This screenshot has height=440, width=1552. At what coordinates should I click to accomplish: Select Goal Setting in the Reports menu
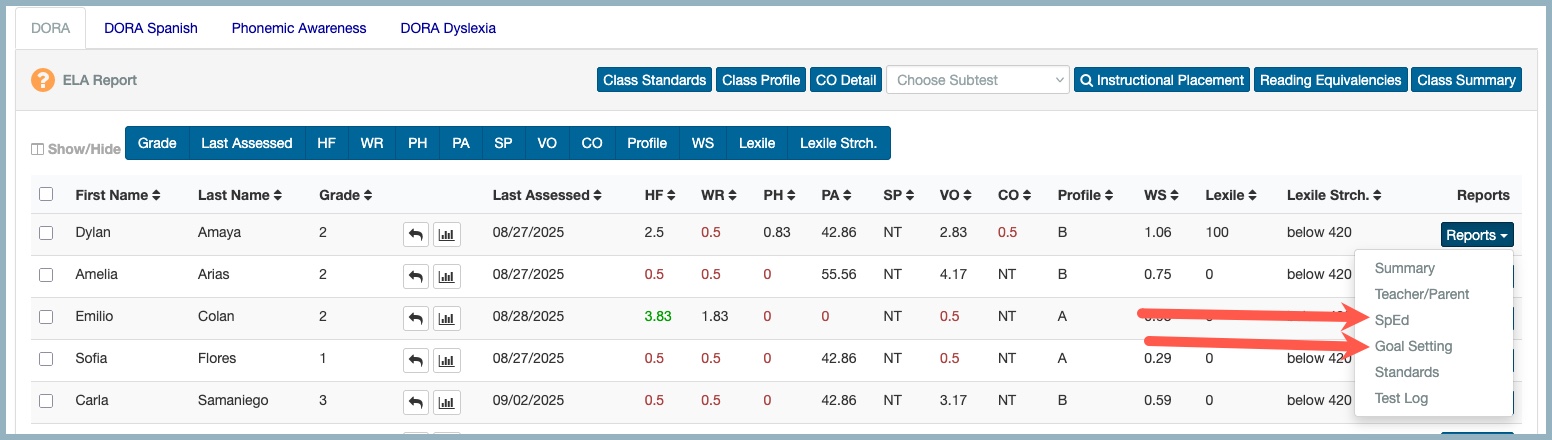(x=1413, y=346)
